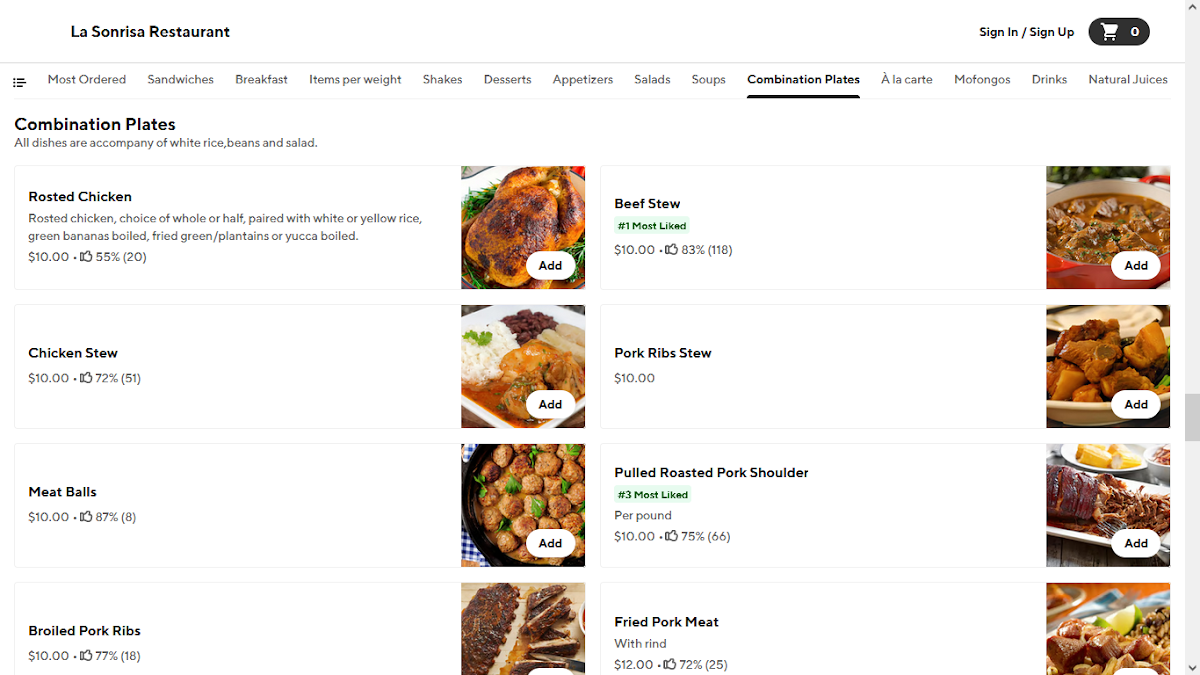Select the Mofongos category tab
Image resolution: width=1200 pixels, height=675 pixels.
coord(982,79)
